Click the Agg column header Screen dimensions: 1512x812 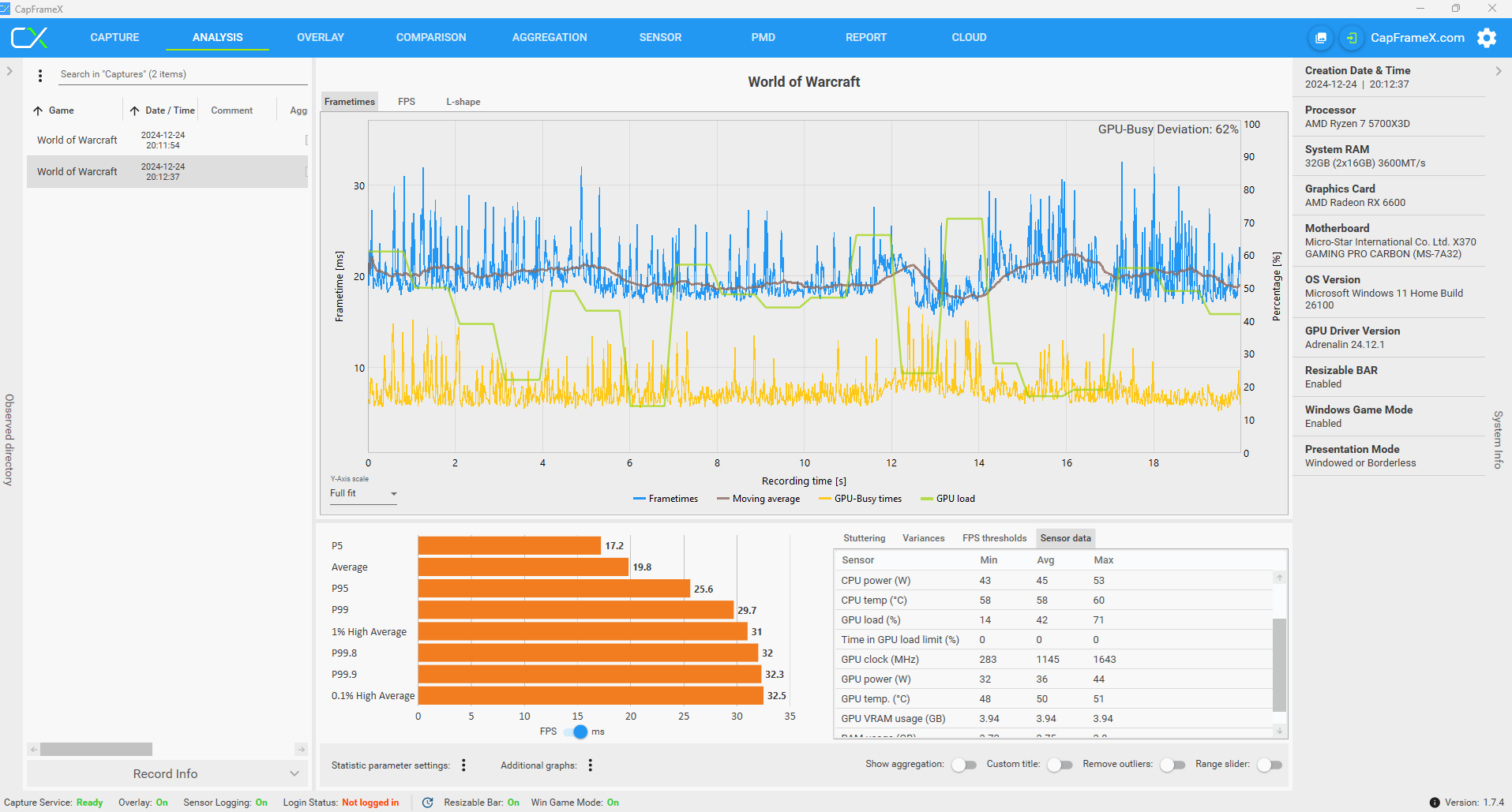[298, 110]
